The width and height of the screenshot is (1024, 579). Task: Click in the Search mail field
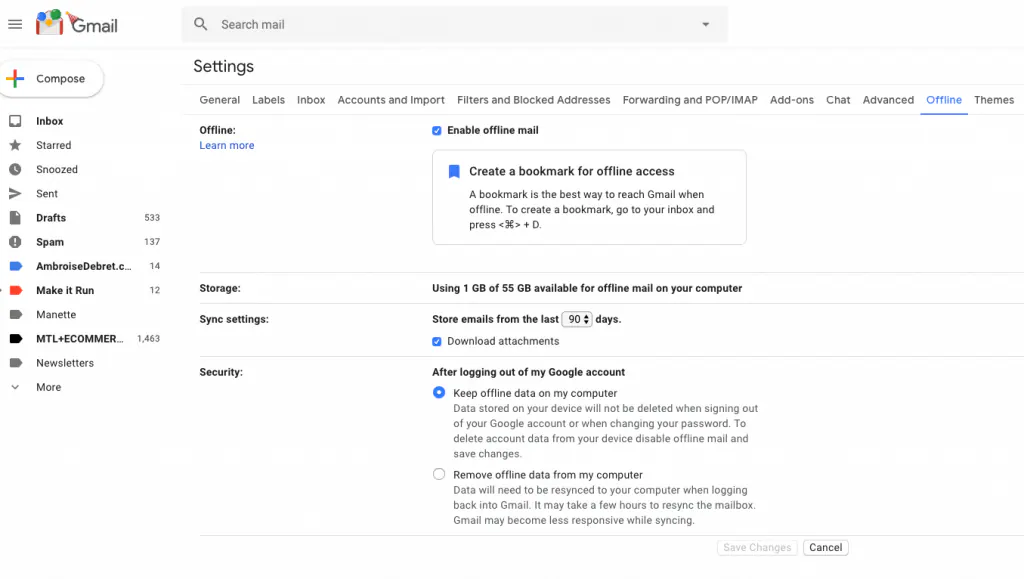tap(454, 24)
